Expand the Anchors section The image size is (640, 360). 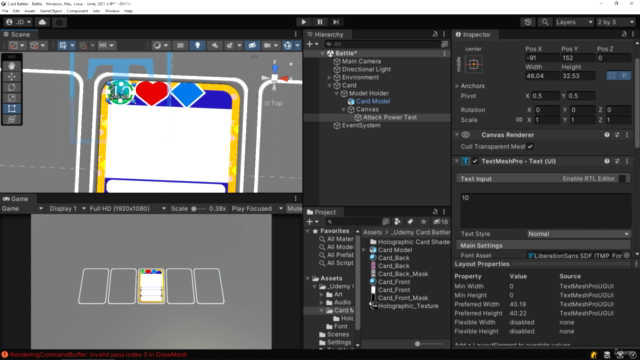click(x=458, y=86)
